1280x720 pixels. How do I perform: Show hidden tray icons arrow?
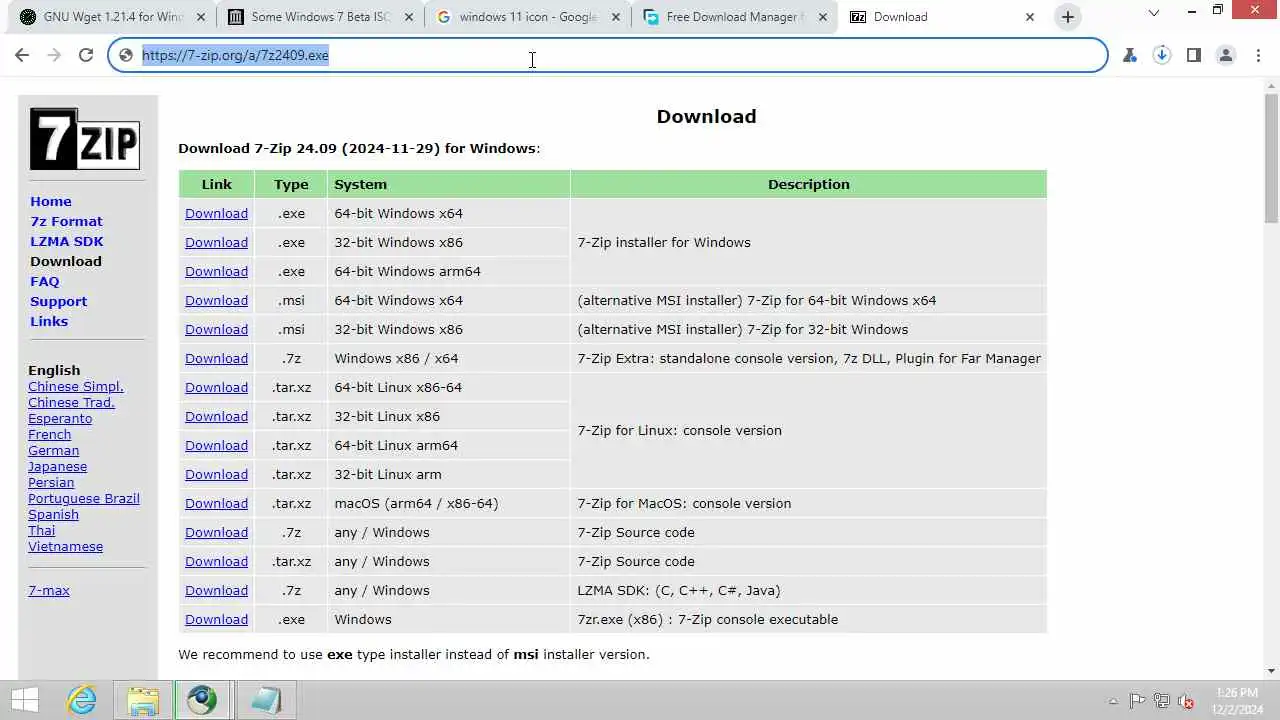(x=1113, y=701)
